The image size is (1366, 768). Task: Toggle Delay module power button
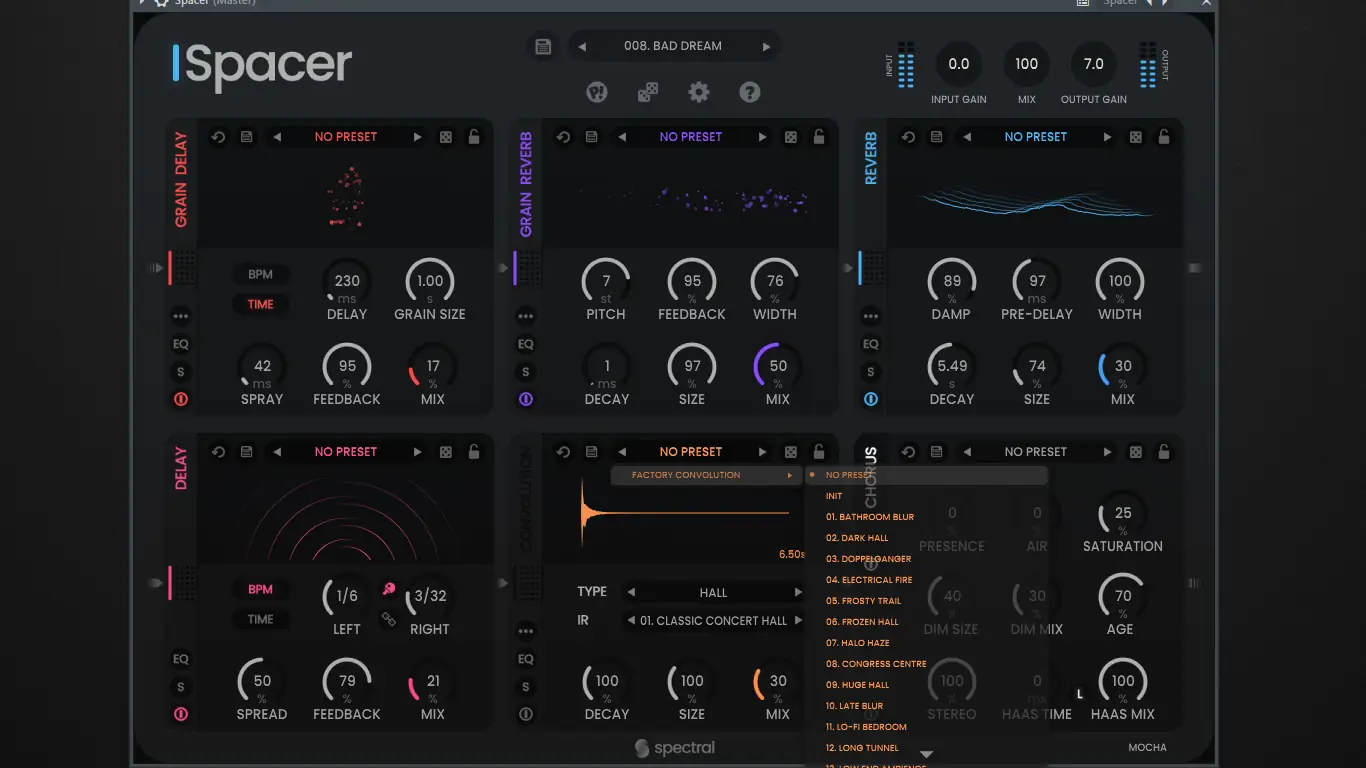click(x=181, y=715)
